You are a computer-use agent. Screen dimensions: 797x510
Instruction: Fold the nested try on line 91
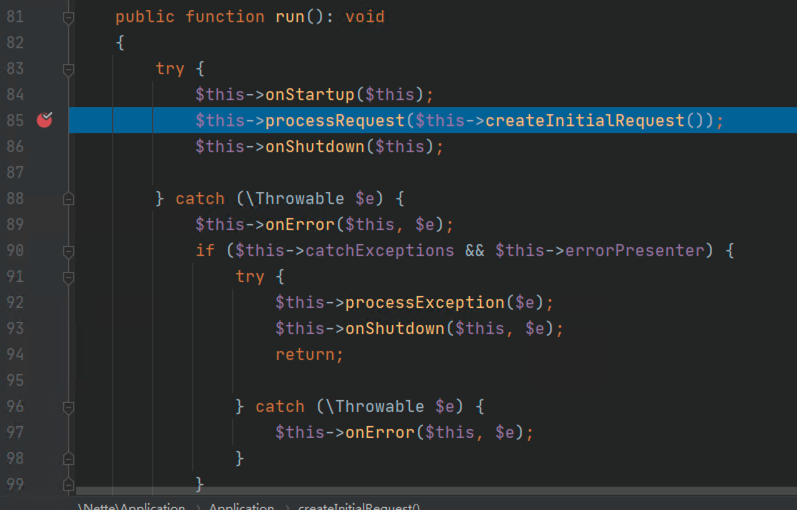coord(68,277)
